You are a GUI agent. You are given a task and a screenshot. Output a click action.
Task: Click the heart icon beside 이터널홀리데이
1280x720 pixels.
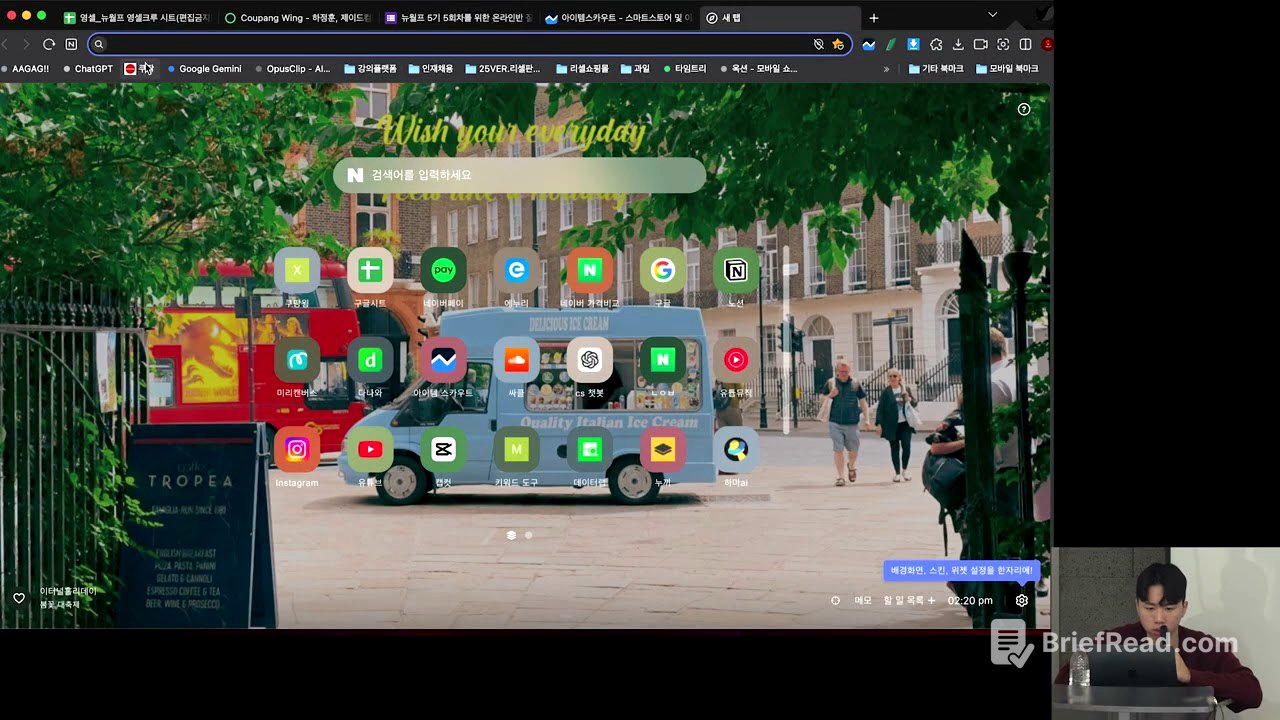[x=18, y=598]
